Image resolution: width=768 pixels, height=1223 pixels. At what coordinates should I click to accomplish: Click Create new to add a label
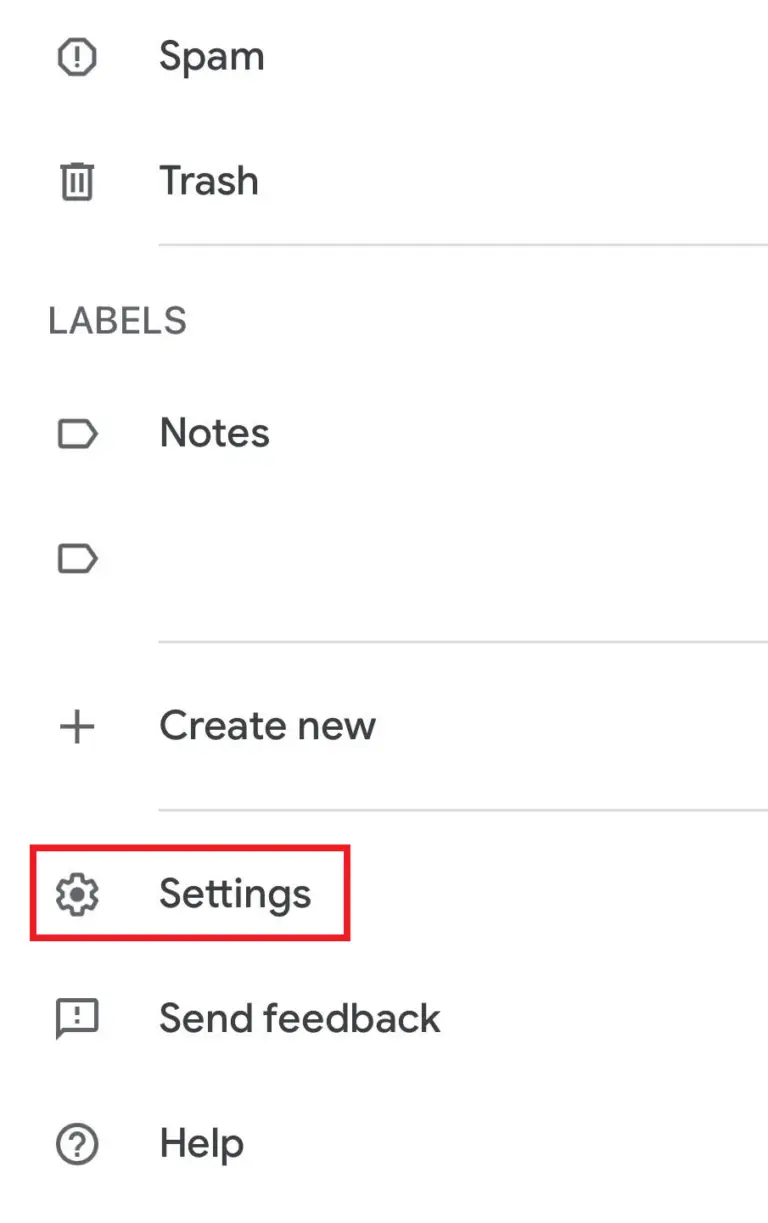(267, 726)
